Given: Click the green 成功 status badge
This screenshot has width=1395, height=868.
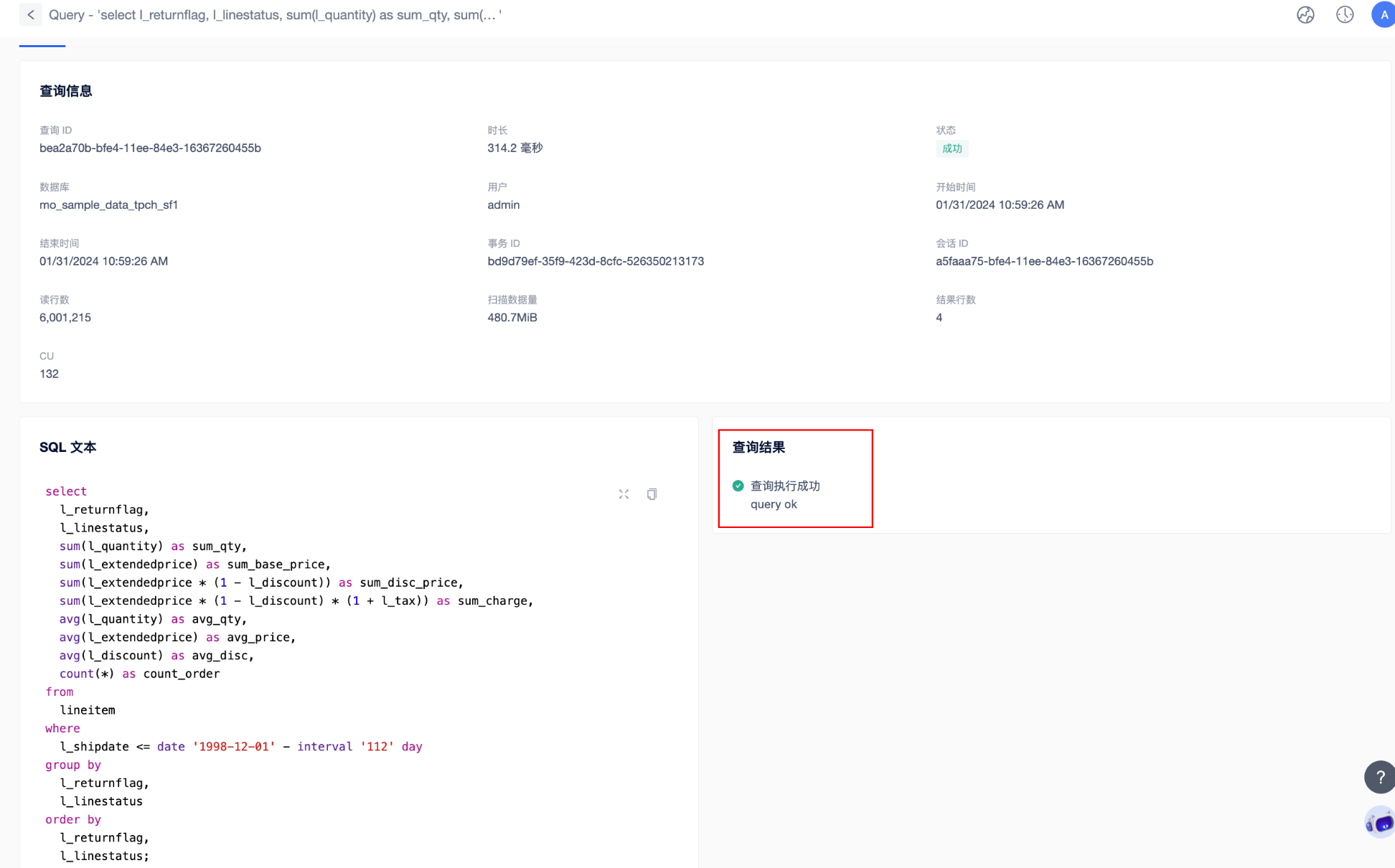Looking at the screenshot, I should (x=952, y=148).
